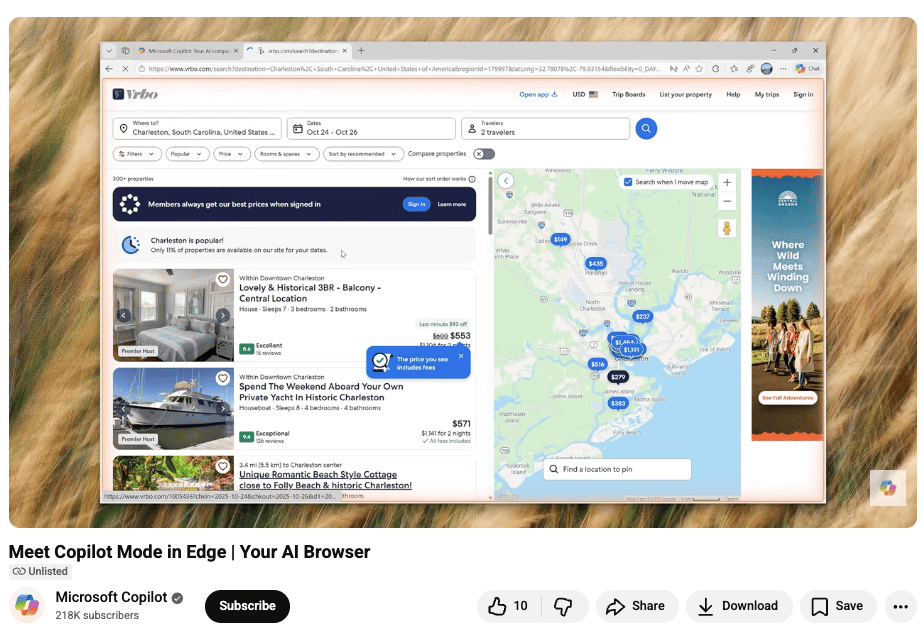The height and width of the screenshot is (633, 924).
Task: Click the Share button
Action: 636,606
